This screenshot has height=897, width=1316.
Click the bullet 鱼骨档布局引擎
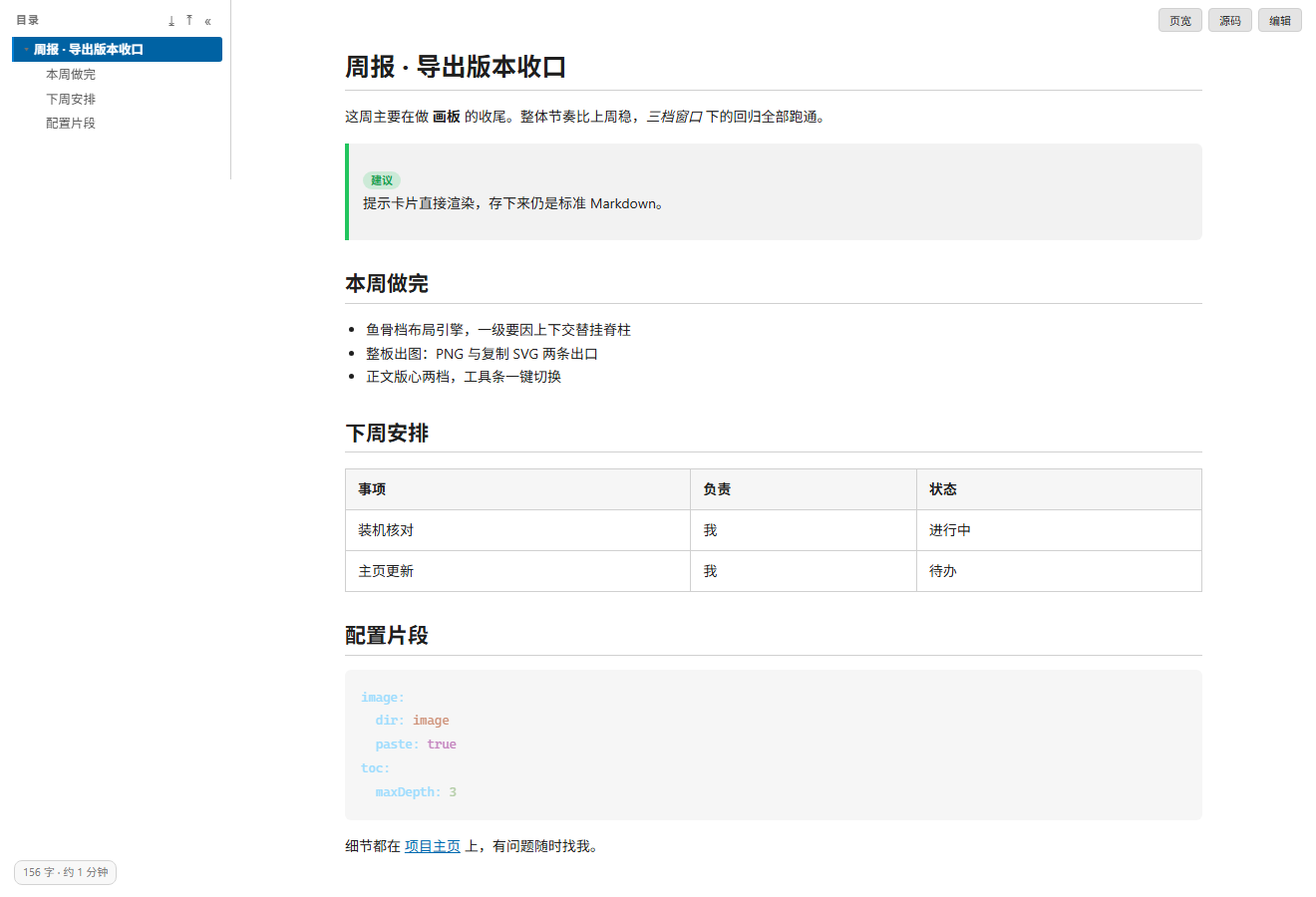(415, 330)
